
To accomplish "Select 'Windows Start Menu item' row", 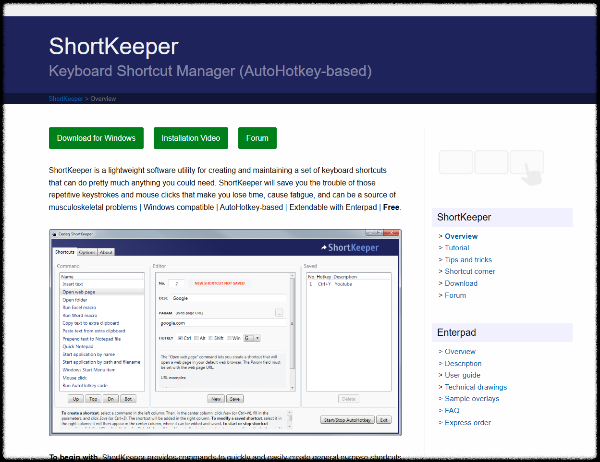I will [x=102, y=370].
